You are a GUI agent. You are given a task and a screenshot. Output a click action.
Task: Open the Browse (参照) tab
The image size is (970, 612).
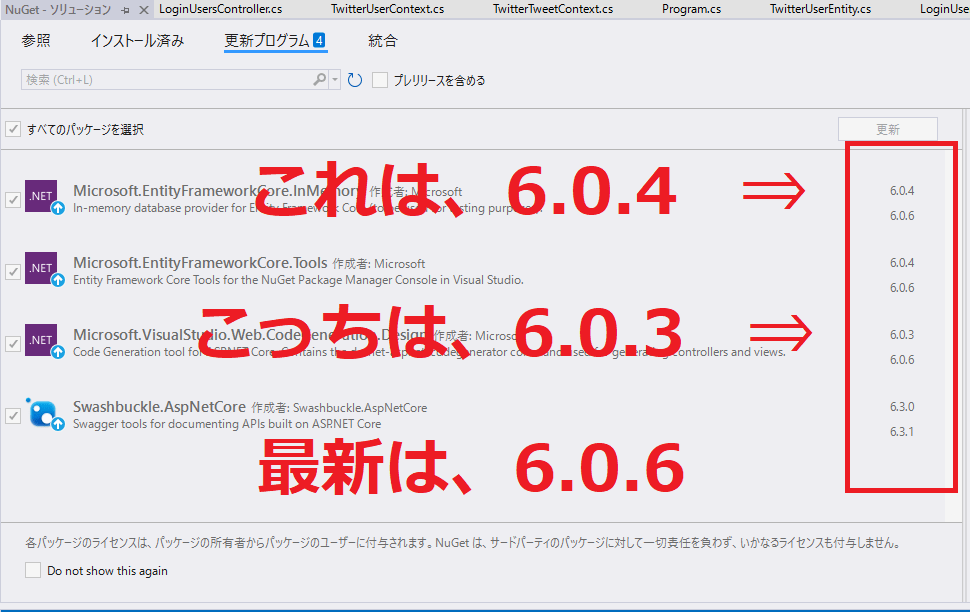point(36,41)
